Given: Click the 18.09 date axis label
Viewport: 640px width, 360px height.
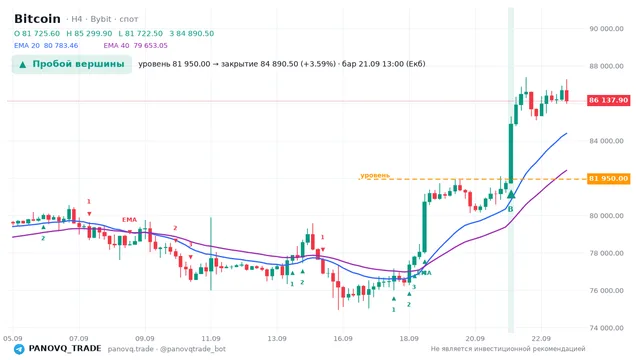Looking at the screenshot, I should [409, 339].
